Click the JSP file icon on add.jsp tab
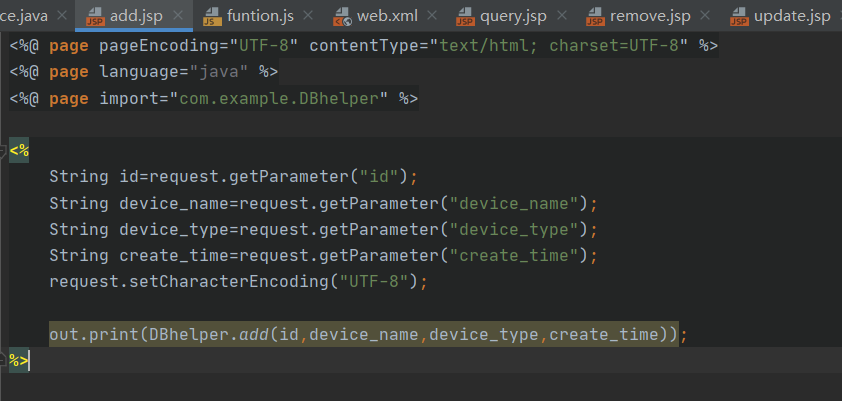This screenshot has width=842, height=401. [96, 17]
